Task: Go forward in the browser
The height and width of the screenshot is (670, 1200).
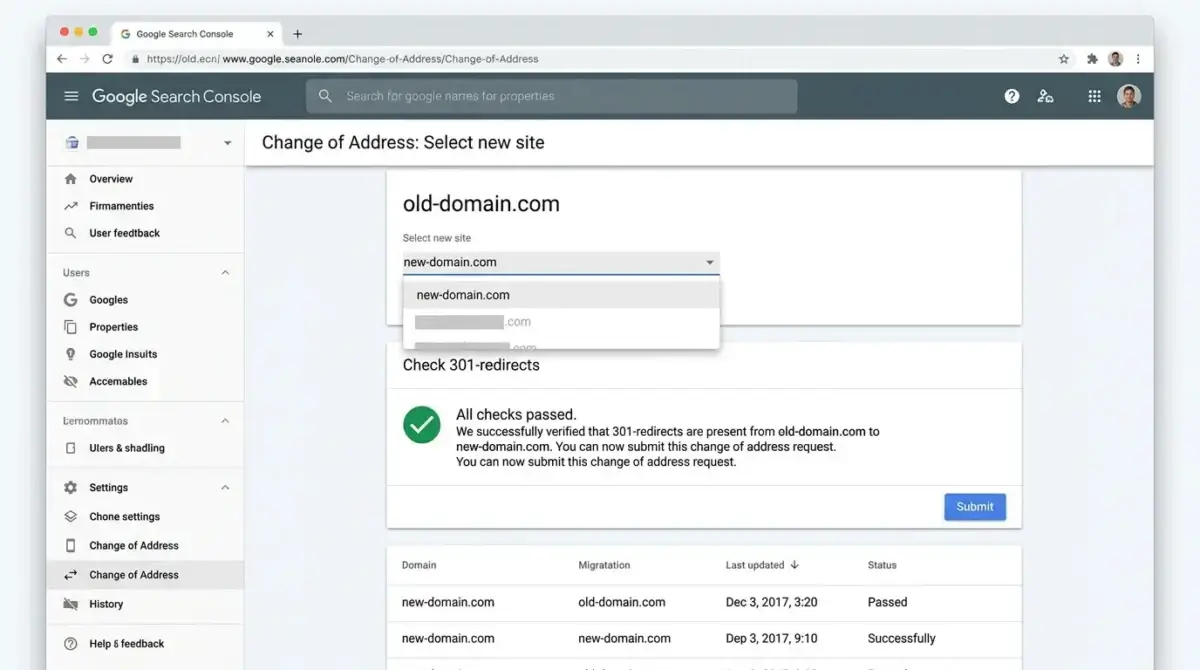Action: [85, 59]
